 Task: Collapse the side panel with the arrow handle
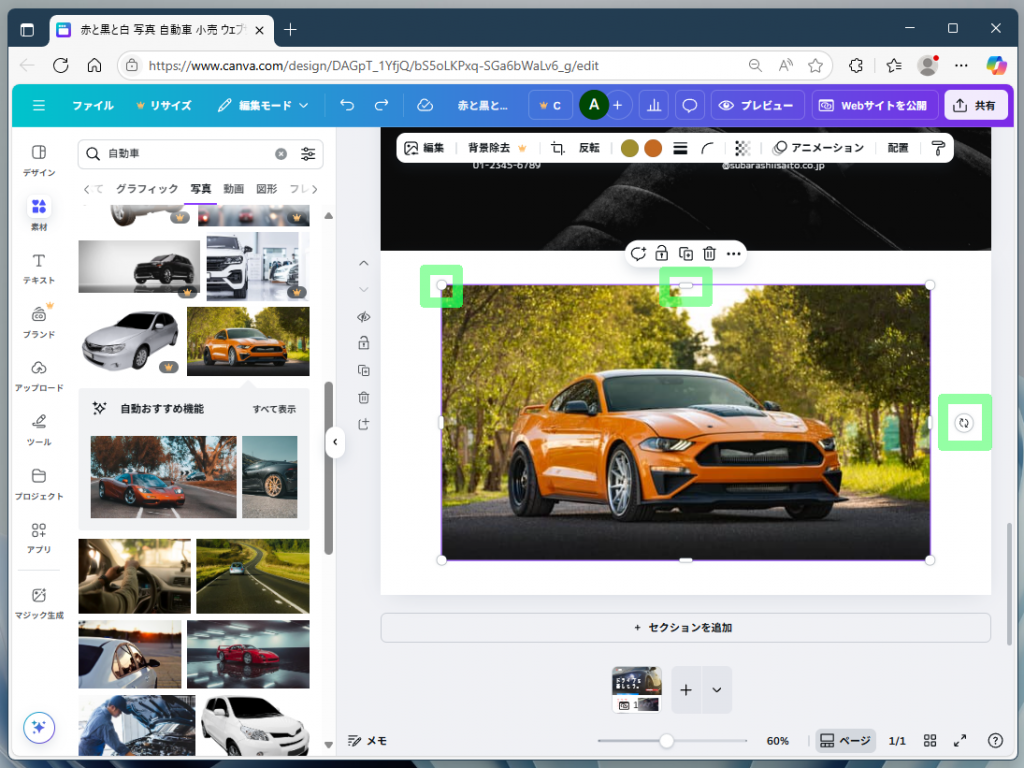pyautogui.click(x=335, y=443)
